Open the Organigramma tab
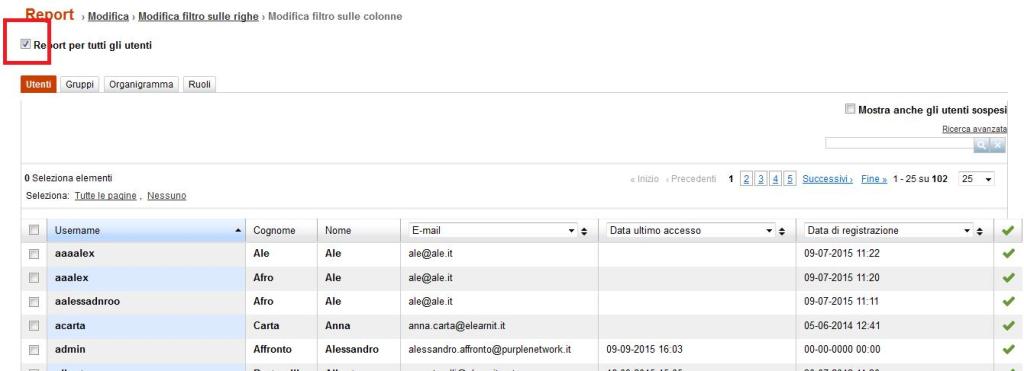This screenshot has height=371, width=1024. [x=141, y=84]
